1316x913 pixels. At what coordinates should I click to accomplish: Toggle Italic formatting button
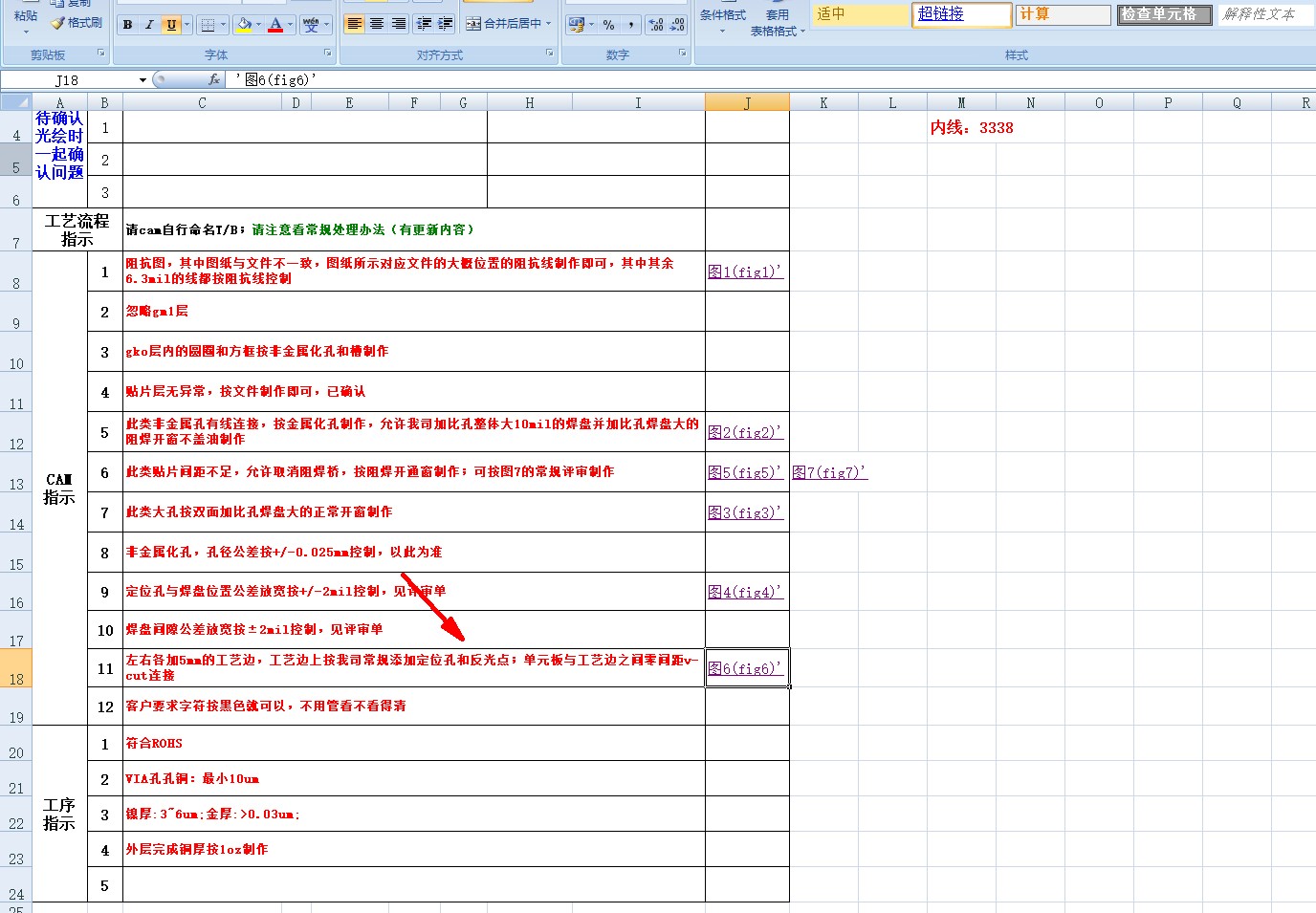point(149,25)
